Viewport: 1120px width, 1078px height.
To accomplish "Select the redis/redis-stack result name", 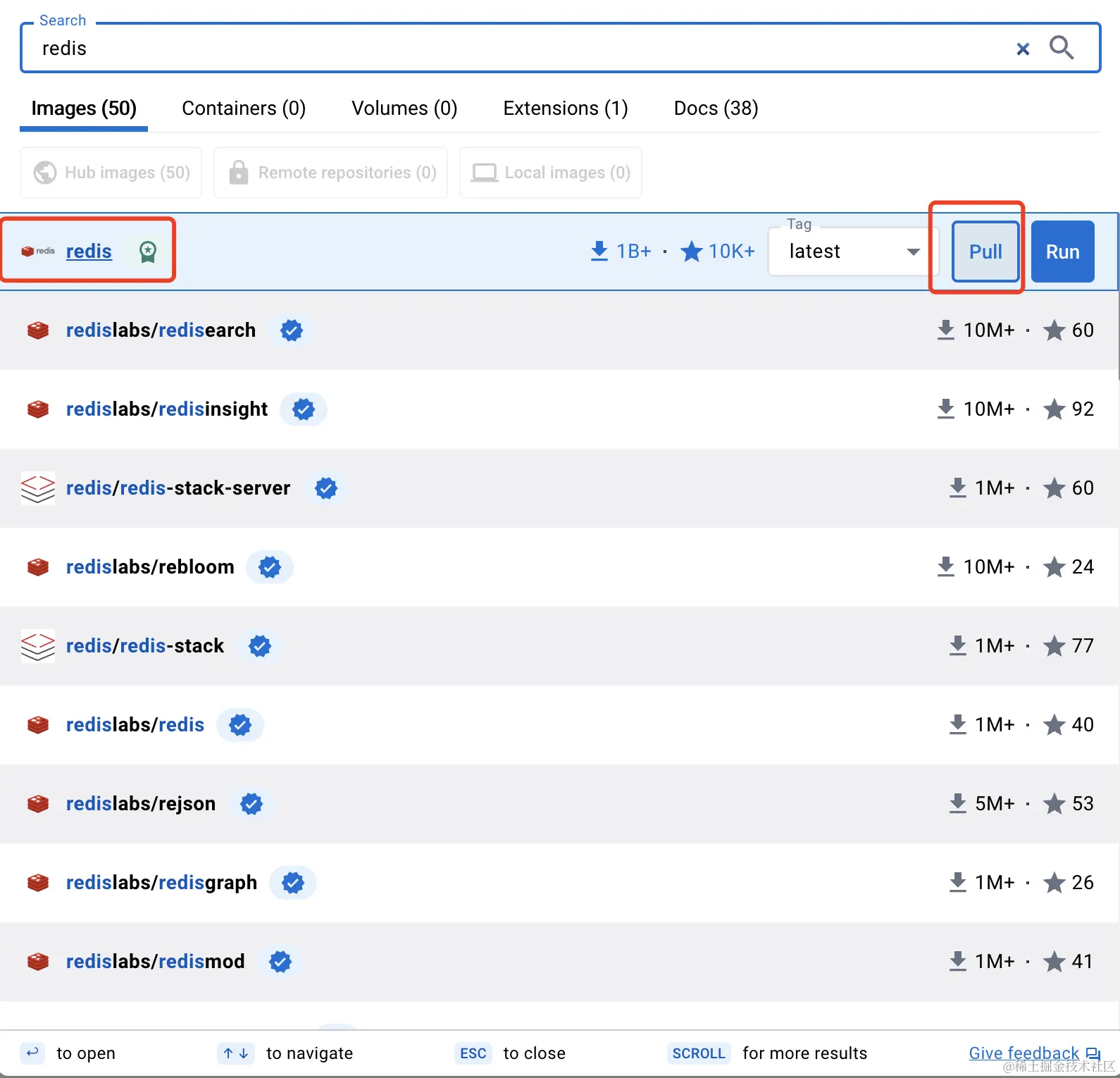I will (145, 645).
